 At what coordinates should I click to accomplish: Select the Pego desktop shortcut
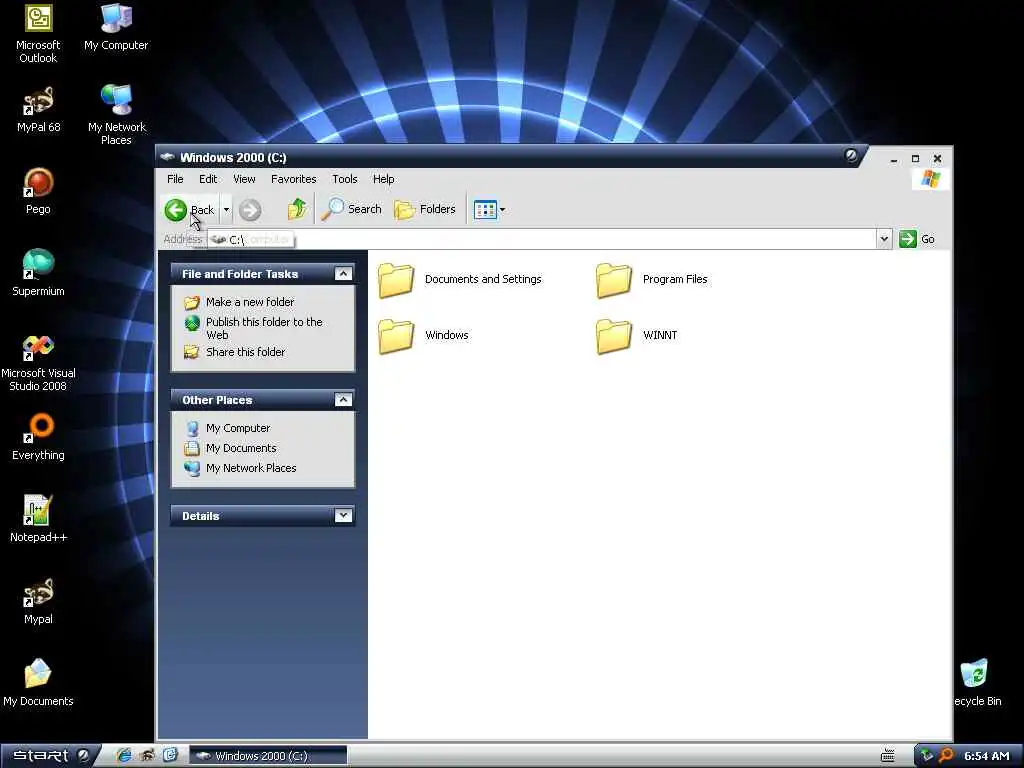(38, 192)
